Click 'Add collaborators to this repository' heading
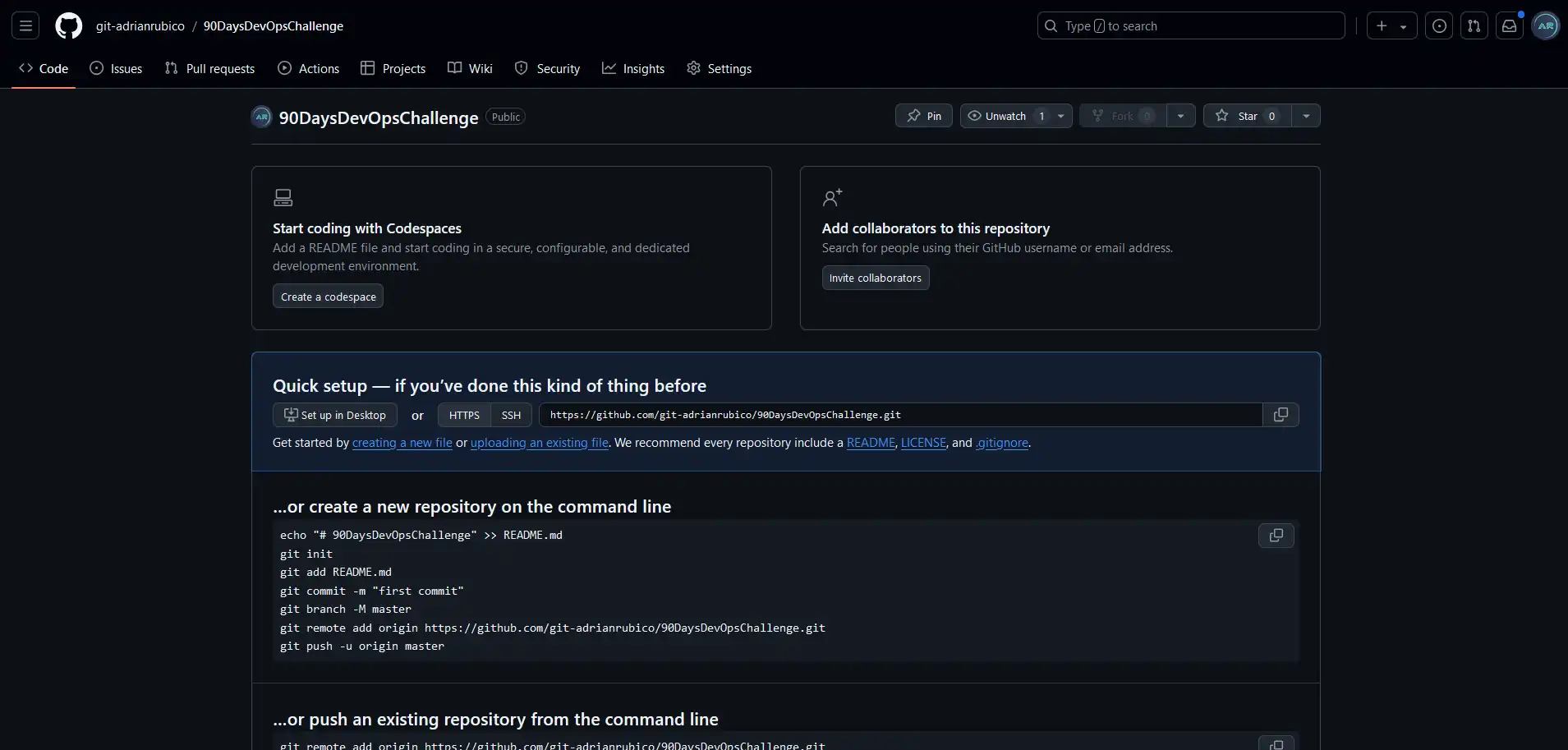Image resolution: width=1568 pixels, height=750 pixels. (x=936, y=228)
